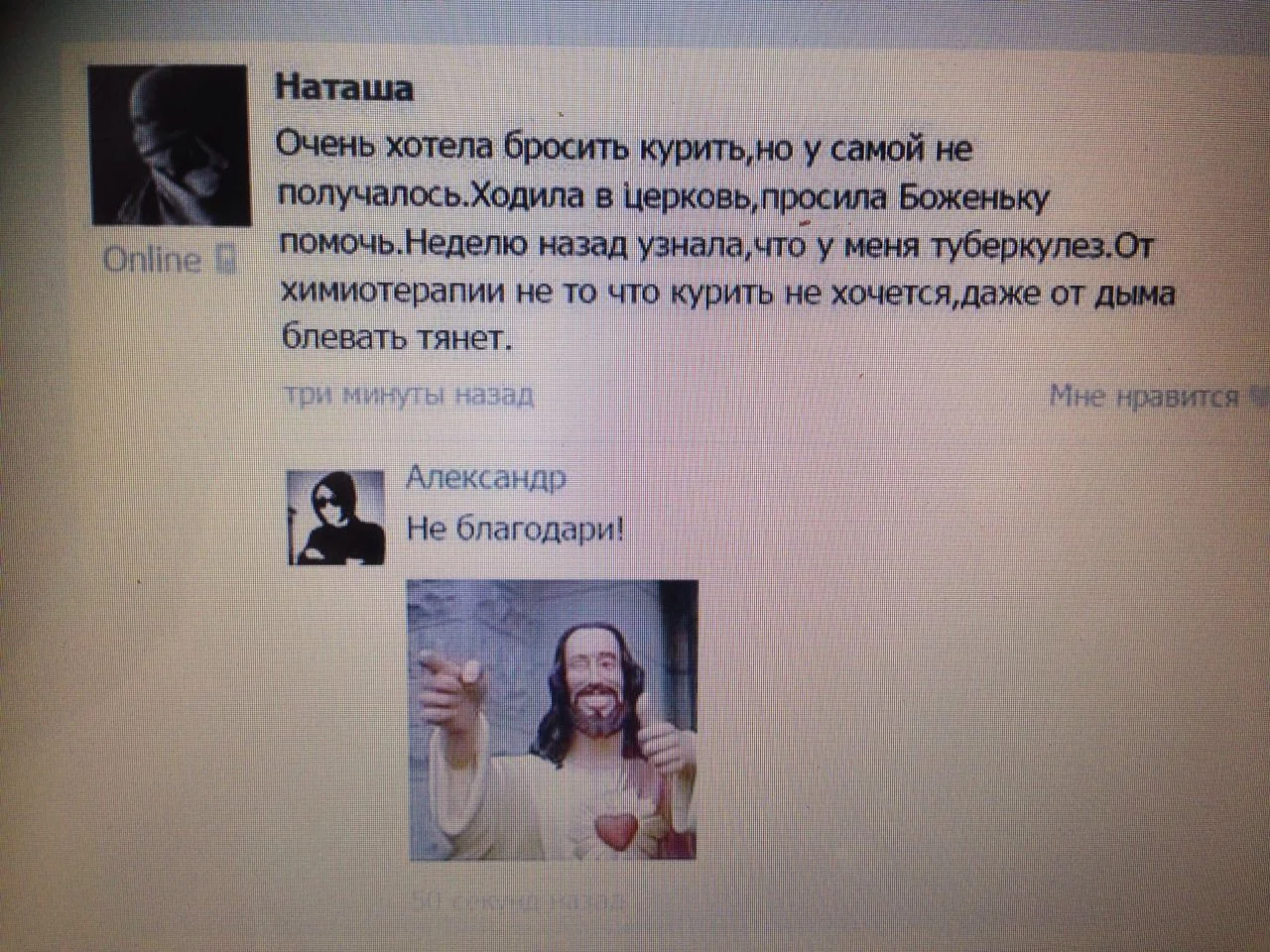Select the 'Не благодари!' comment text
Viewport: 1270px width, 952px height.
coord(516,529)
